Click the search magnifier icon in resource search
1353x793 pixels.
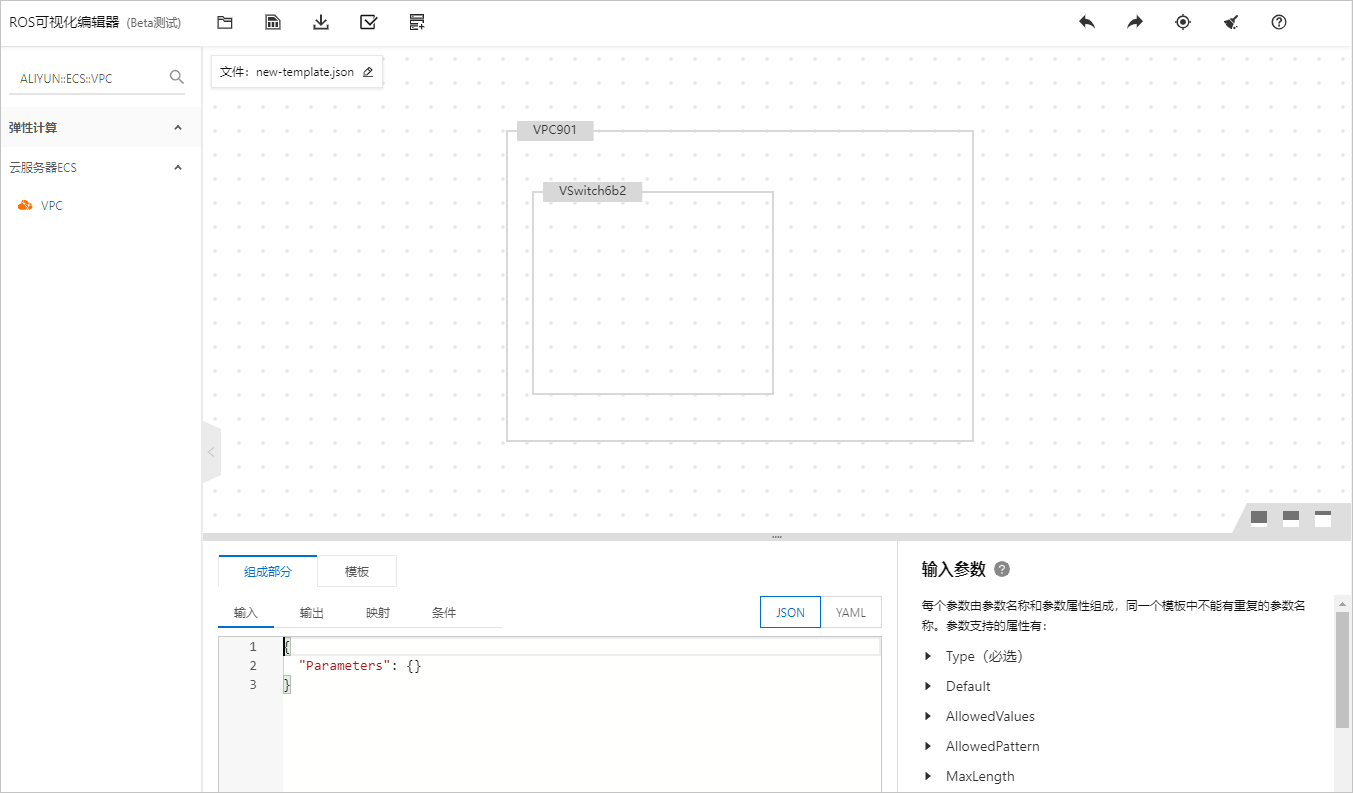pyautogui.click(x=177, y=77)
